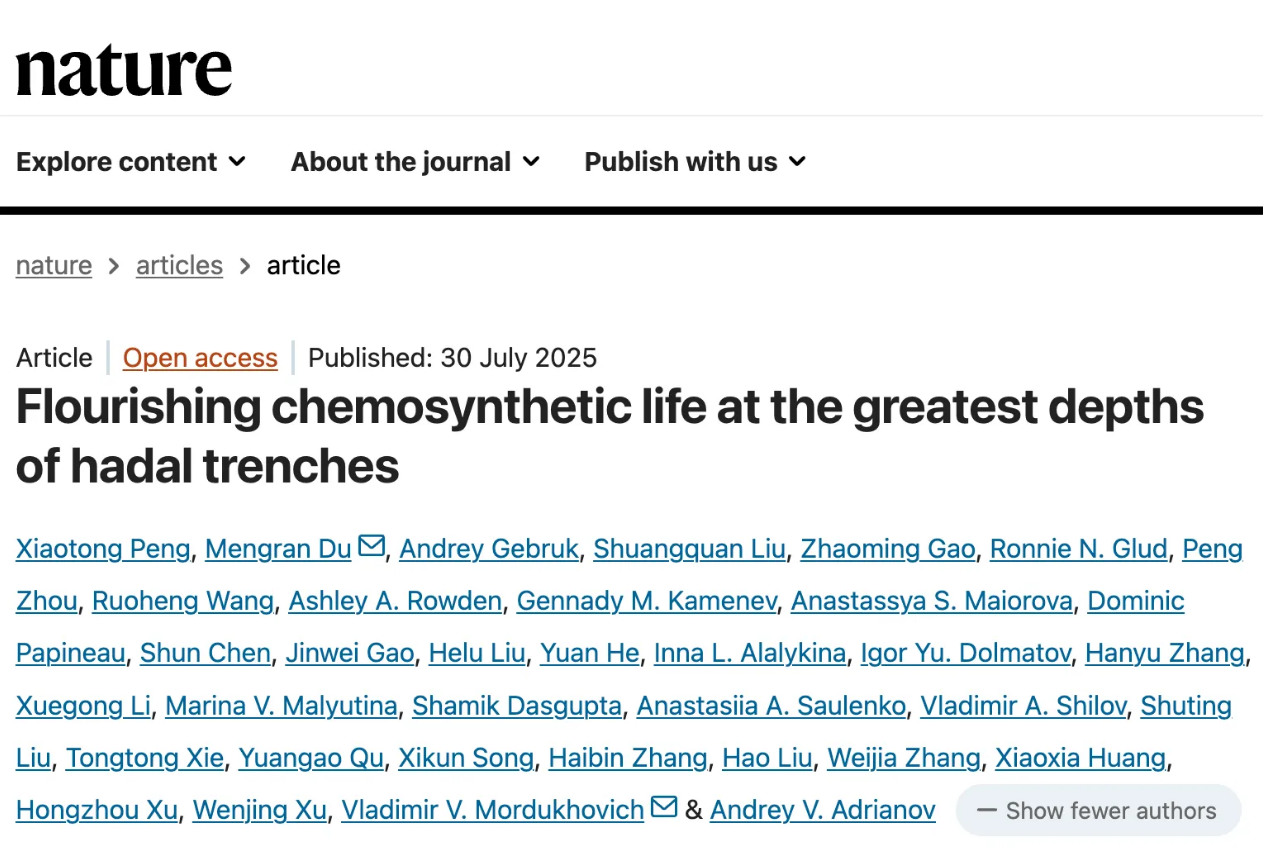Open author Xiaotong Peng's profile
The width and height of the screenshot is (1263, 864).
[103, 549]
